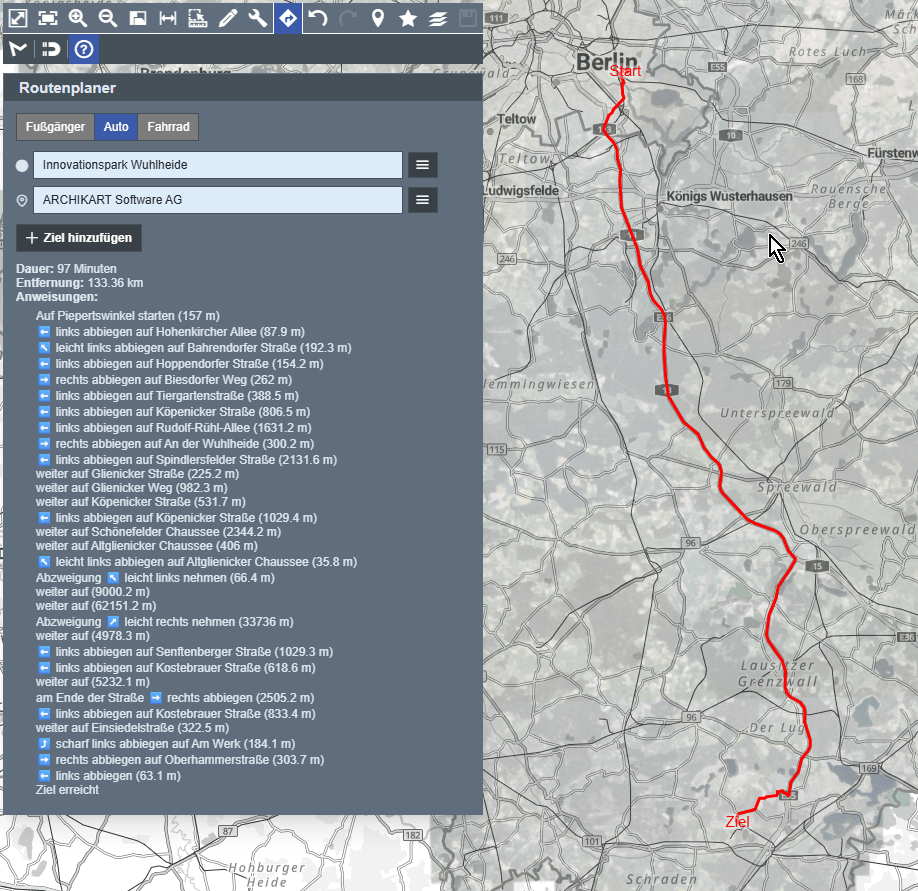Open menu beside ARCHIKART Software AG field
The height and width of the screenshot is (891, 918).
422,200
